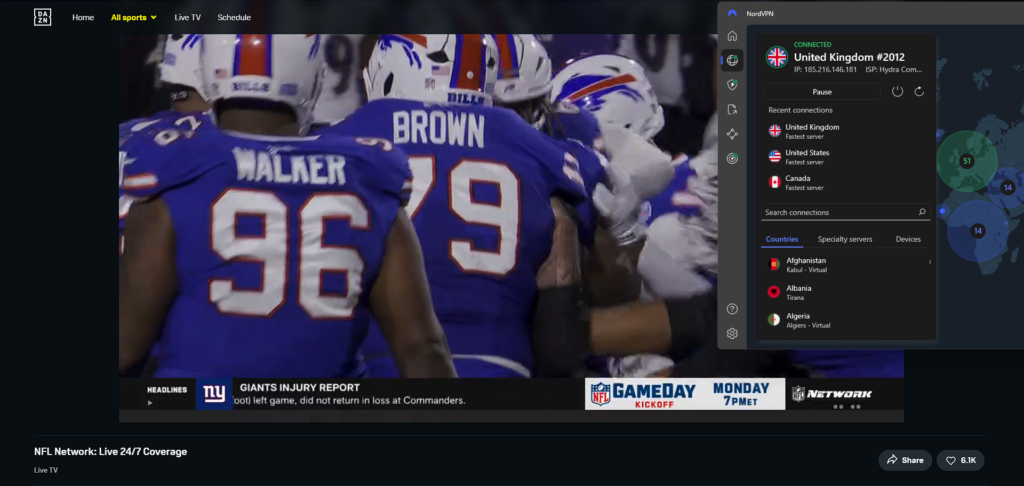
Task: Disconnect VPN with the power icon
Action: click(x=897, y=92)
